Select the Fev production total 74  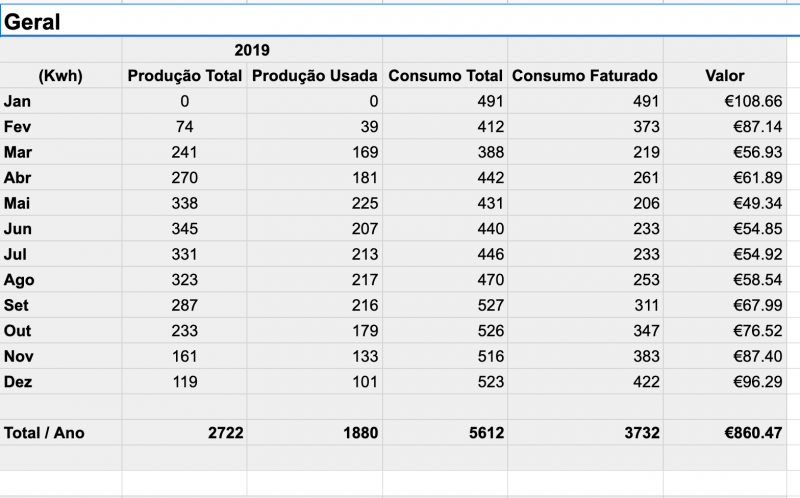pos(184,127)
